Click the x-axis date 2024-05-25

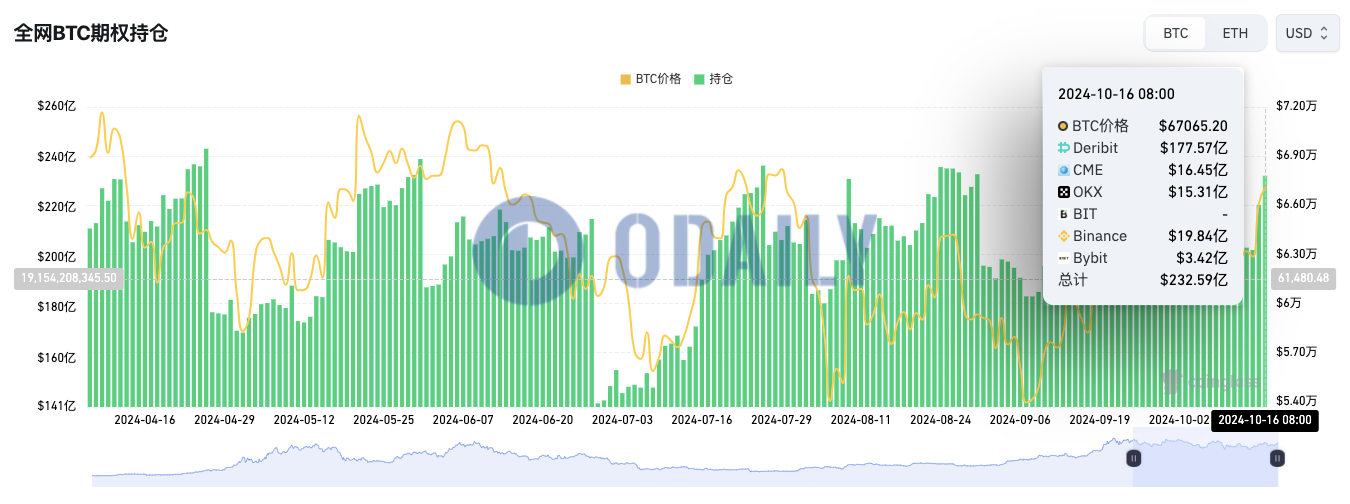(x=384, y=421)
